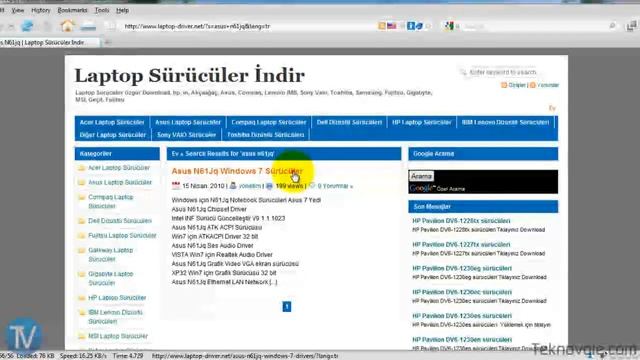The width and height of the screenshot is (640, 360).
Task: Reload the page with the blue refresh icon
Action: (27, 26)
